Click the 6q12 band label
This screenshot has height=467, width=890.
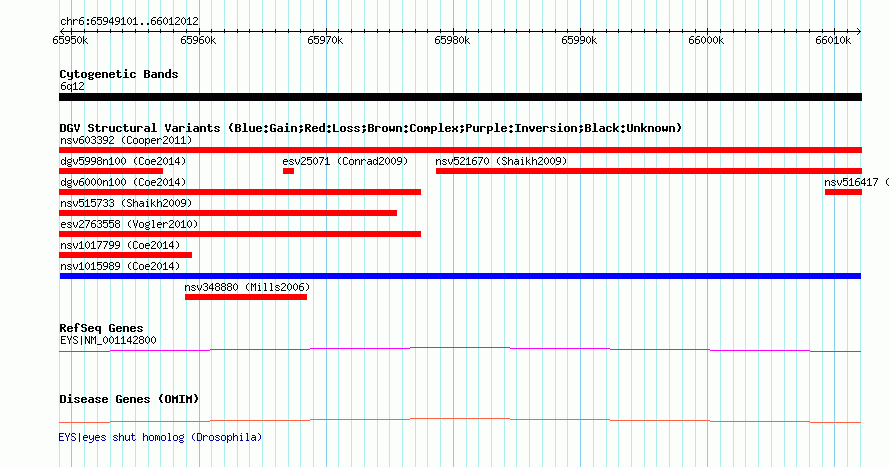72,87
